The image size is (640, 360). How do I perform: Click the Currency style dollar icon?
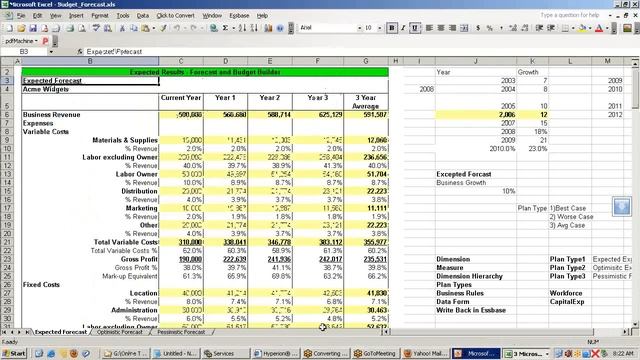(x=478, y=28)
